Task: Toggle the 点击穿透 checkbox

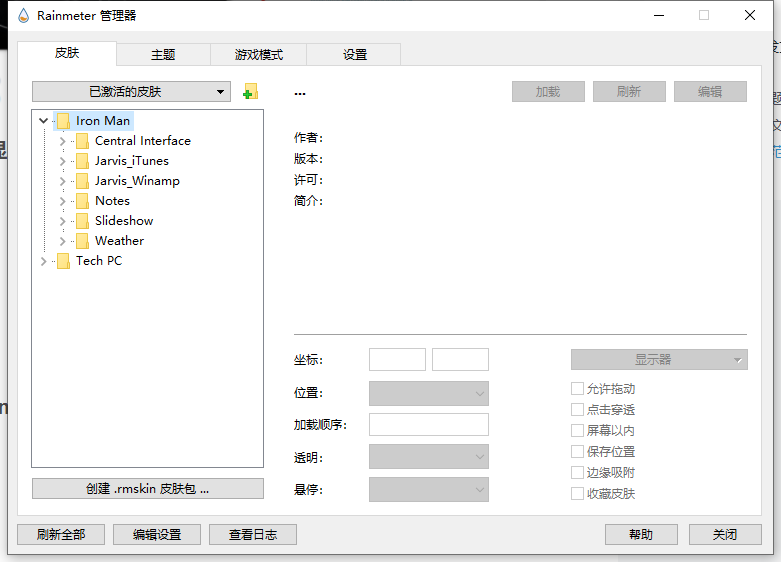Action: (577, 410)
